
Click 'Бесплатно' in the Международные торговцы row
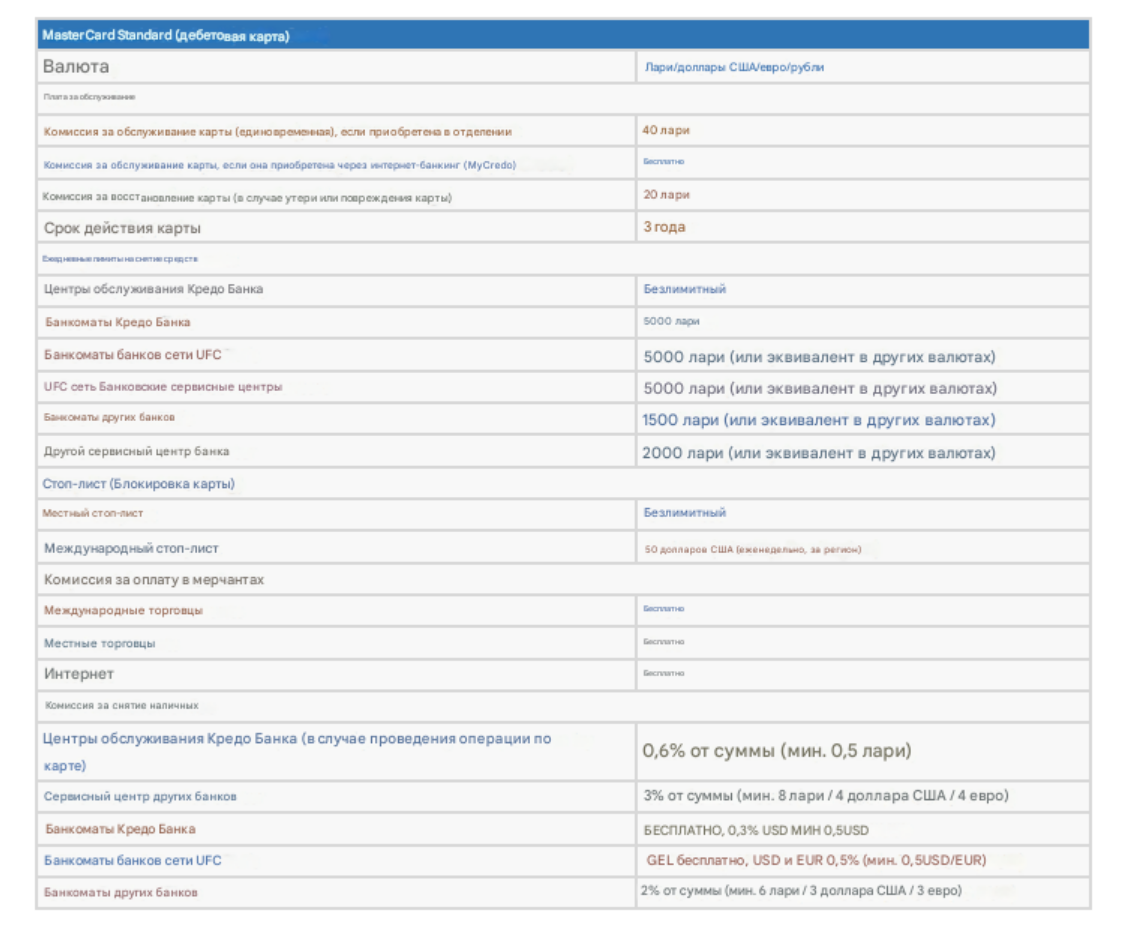(x=663, y=609)
